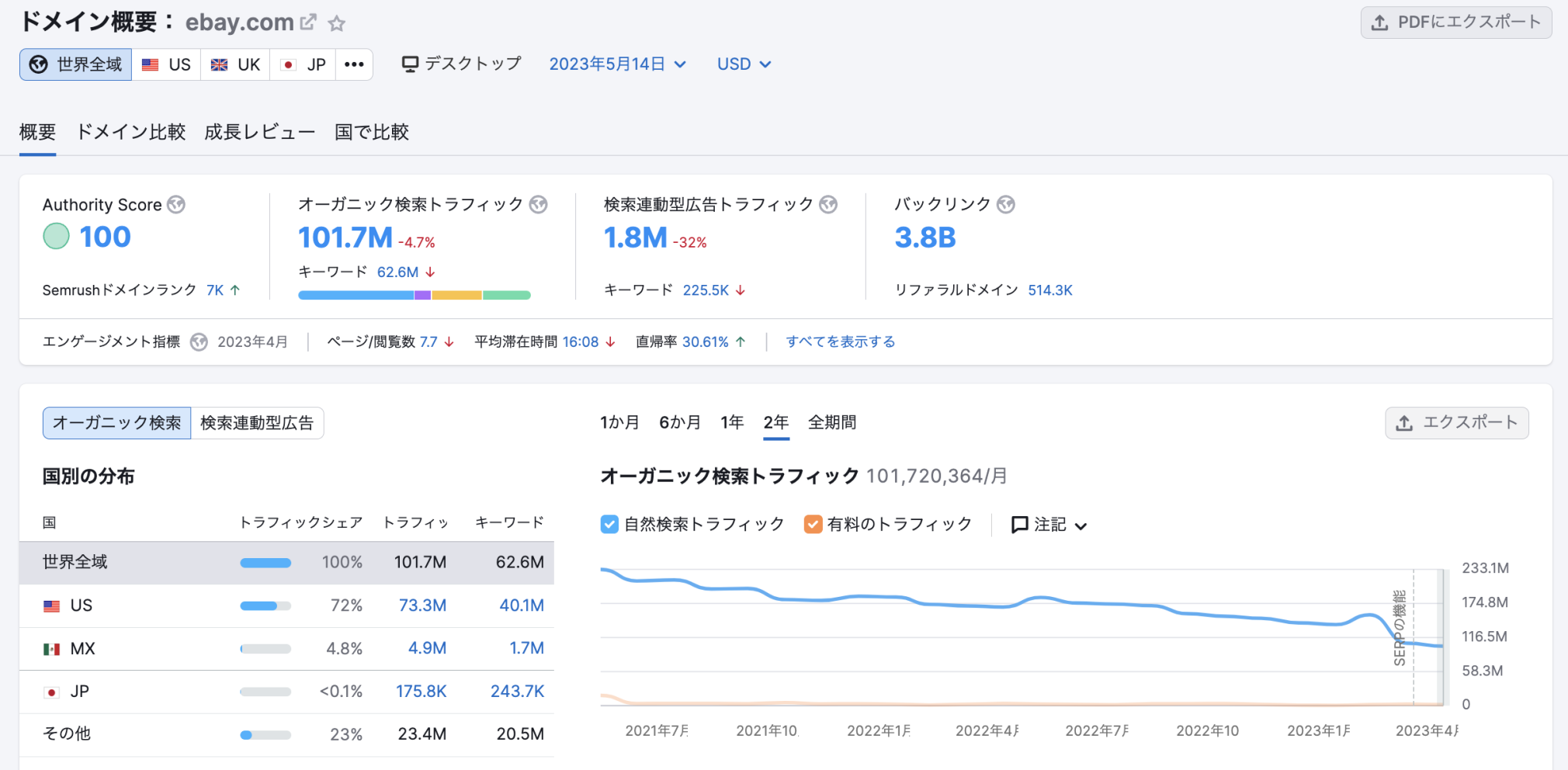
Task: Select the 2年 chart time range
Action: point(775,422)
